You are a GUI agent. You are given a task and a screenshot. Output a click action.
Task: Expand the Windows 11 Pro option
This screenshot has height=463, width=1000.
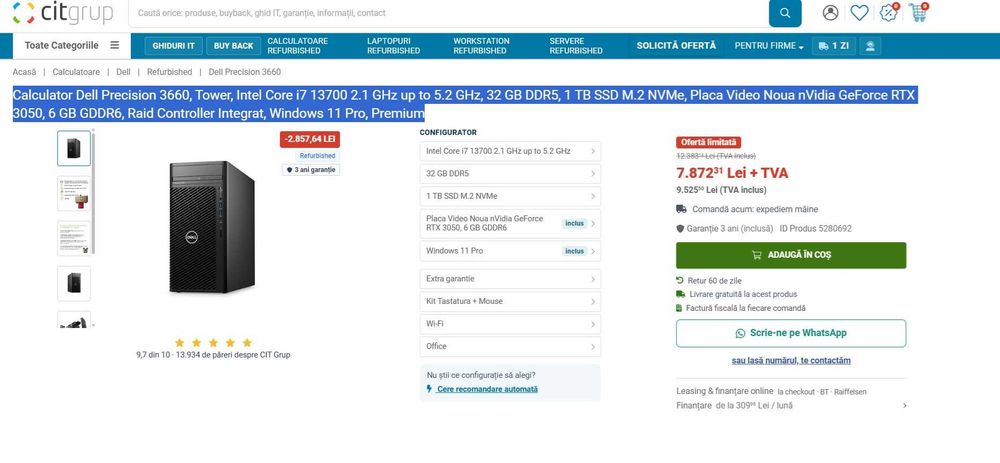(510, 251)
